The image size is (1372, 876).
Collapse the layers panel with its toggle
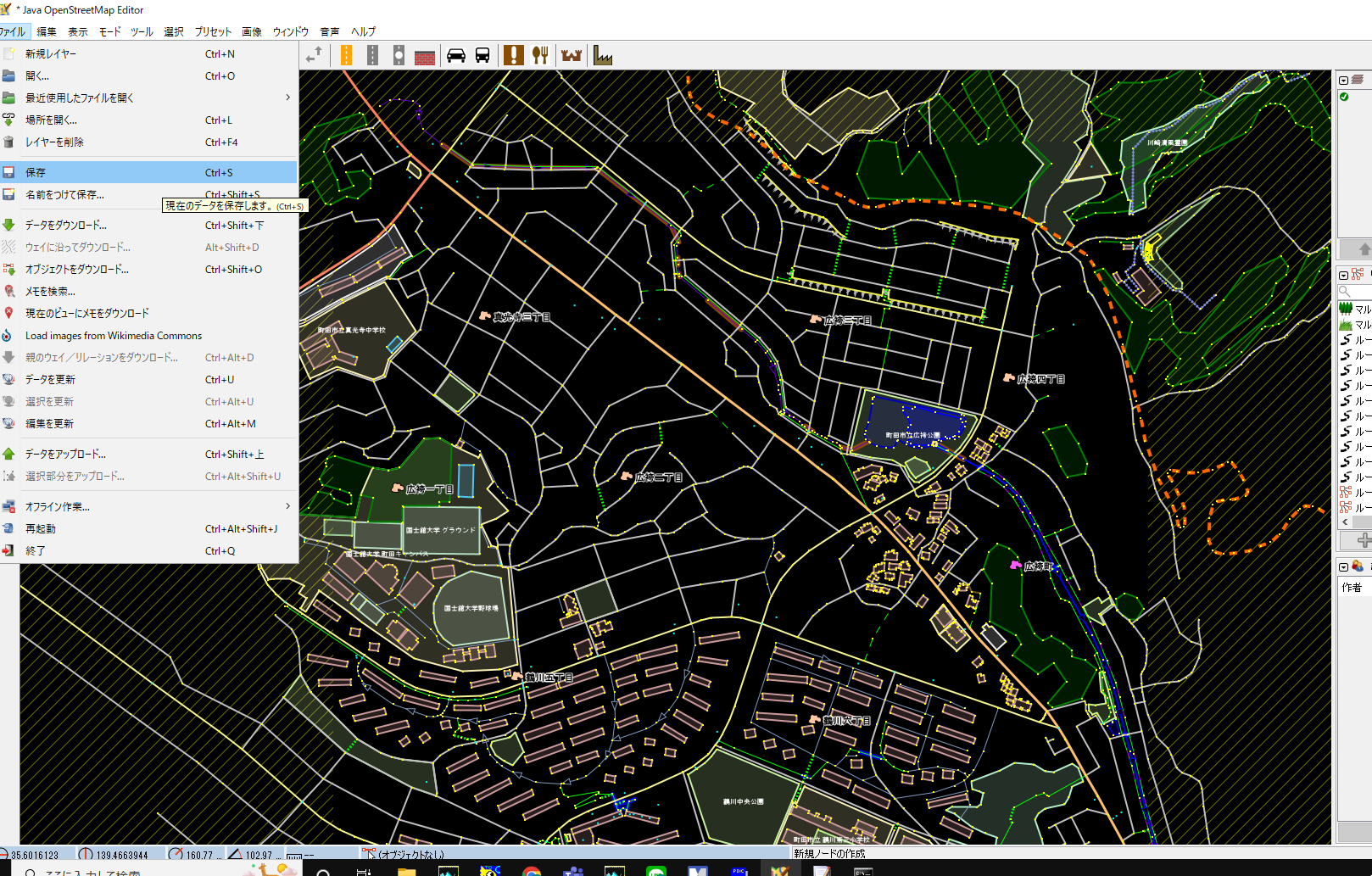(1343, 80)
